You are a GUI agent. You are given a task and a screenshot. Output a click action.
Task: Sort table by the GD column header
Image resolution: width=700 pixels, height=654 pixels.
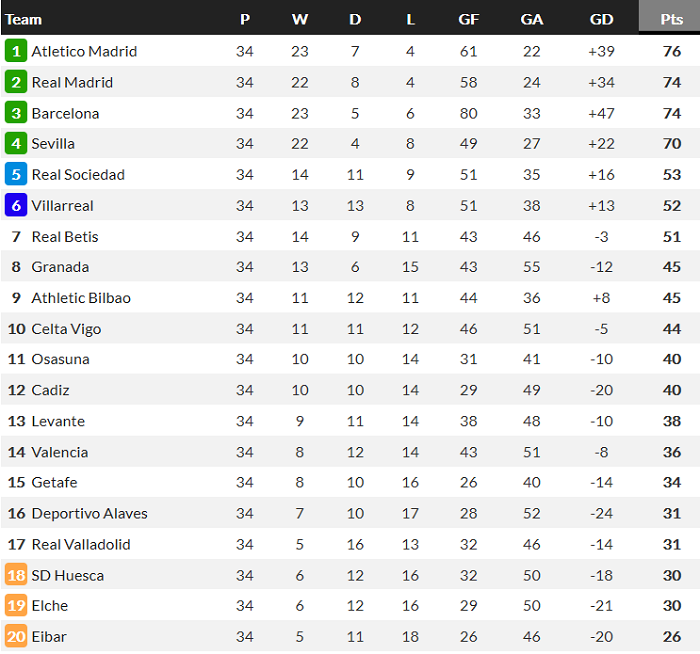point(602,19)
